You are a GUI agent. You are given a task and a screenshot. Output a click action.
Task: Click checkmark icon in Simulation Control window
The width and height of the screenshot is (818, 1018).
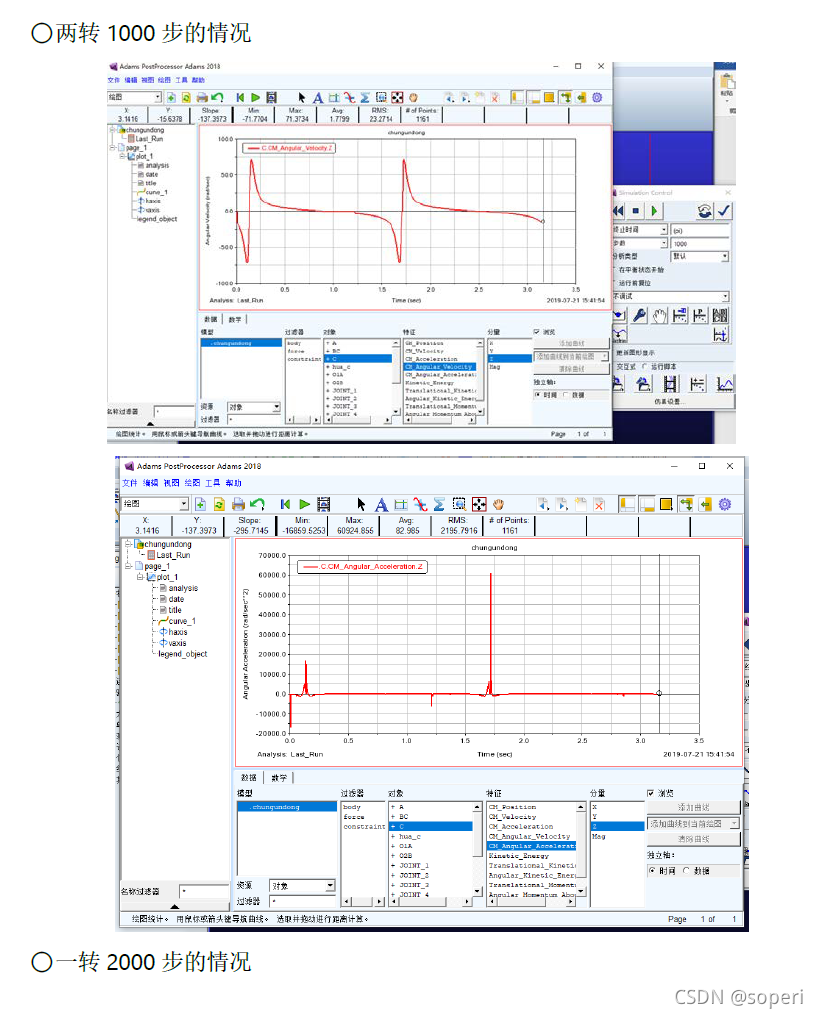[x=724, y=210]
